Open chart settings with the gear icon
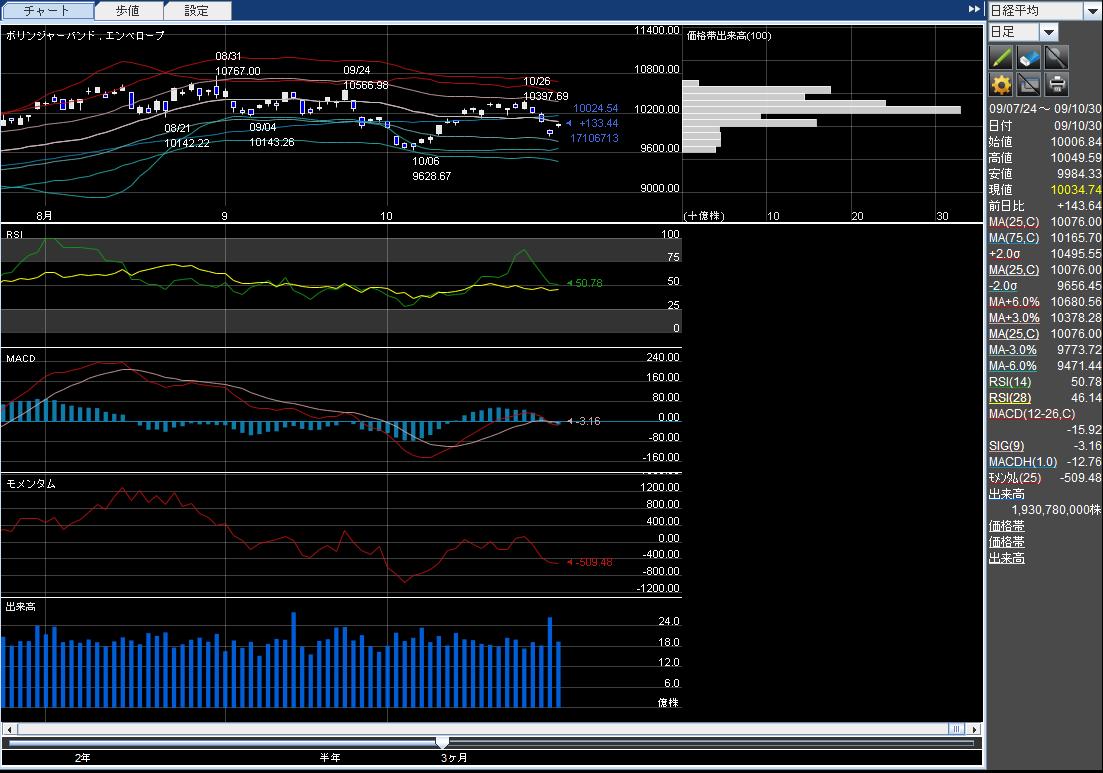 pyautogui.click(x=1001, y=84)
